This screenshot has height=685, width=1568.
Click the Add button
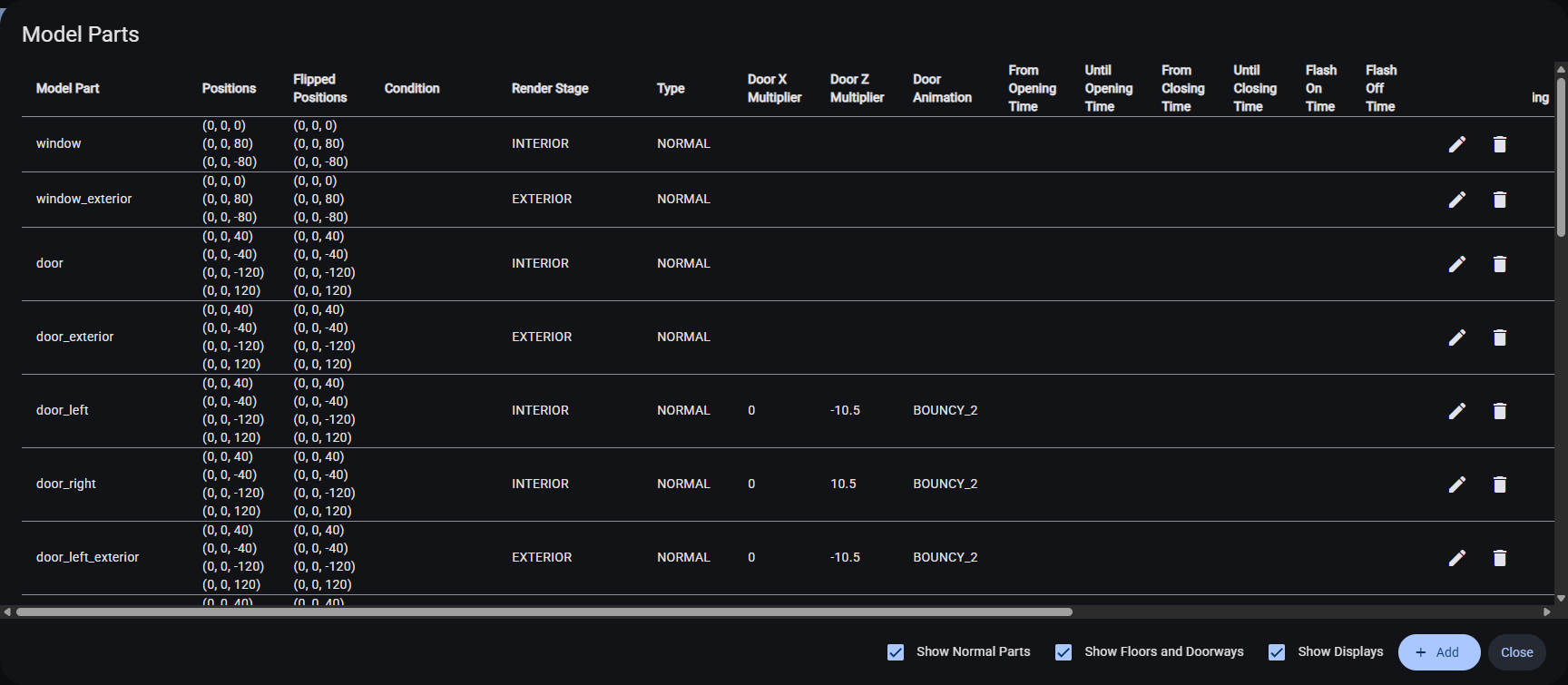coord(1438,652)
